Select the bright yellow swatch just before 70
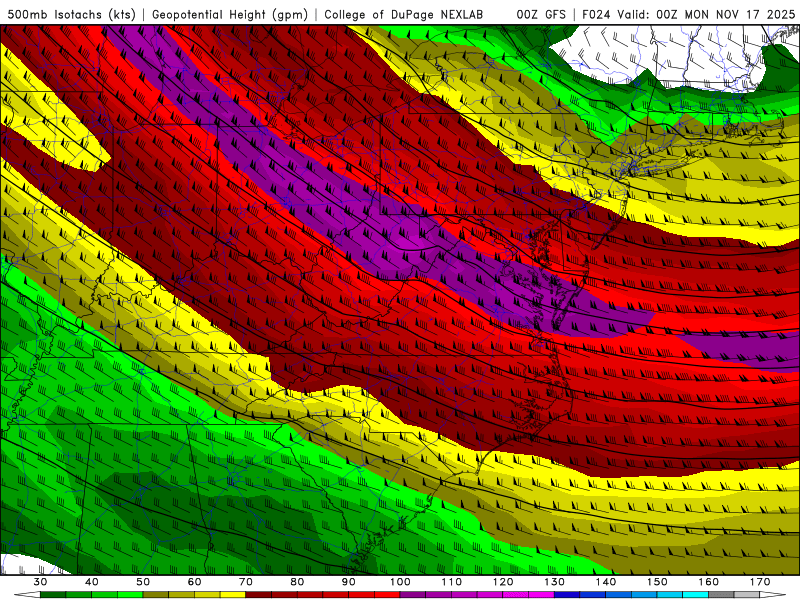 [233, 594]
